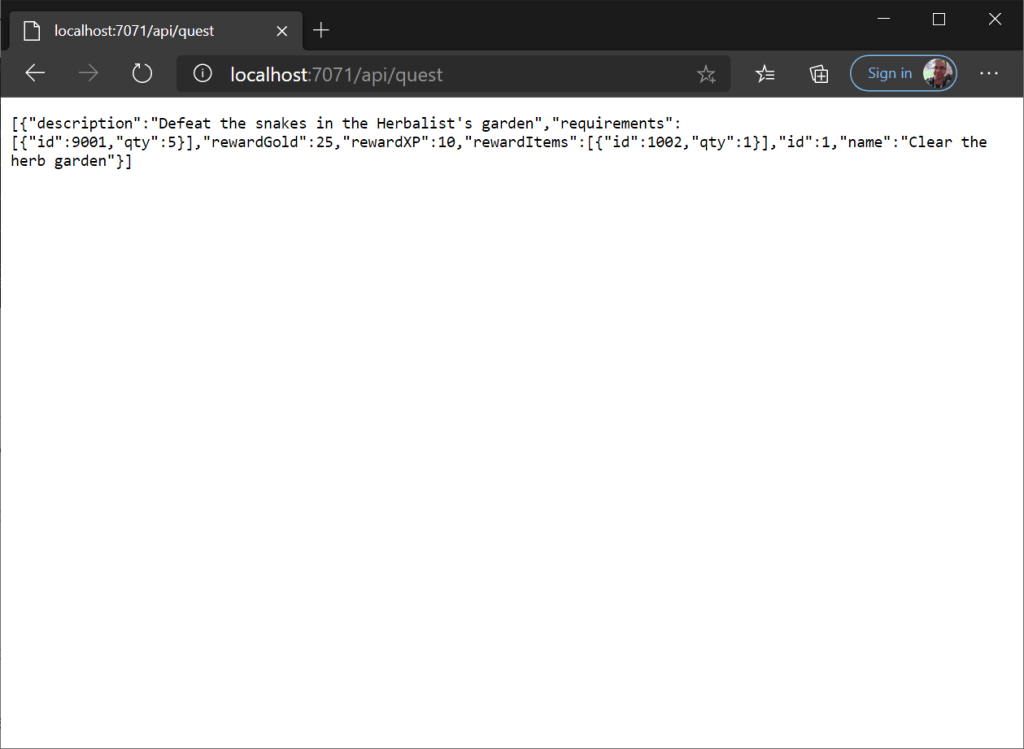Open the Favorites list

(x=765, y=73)
